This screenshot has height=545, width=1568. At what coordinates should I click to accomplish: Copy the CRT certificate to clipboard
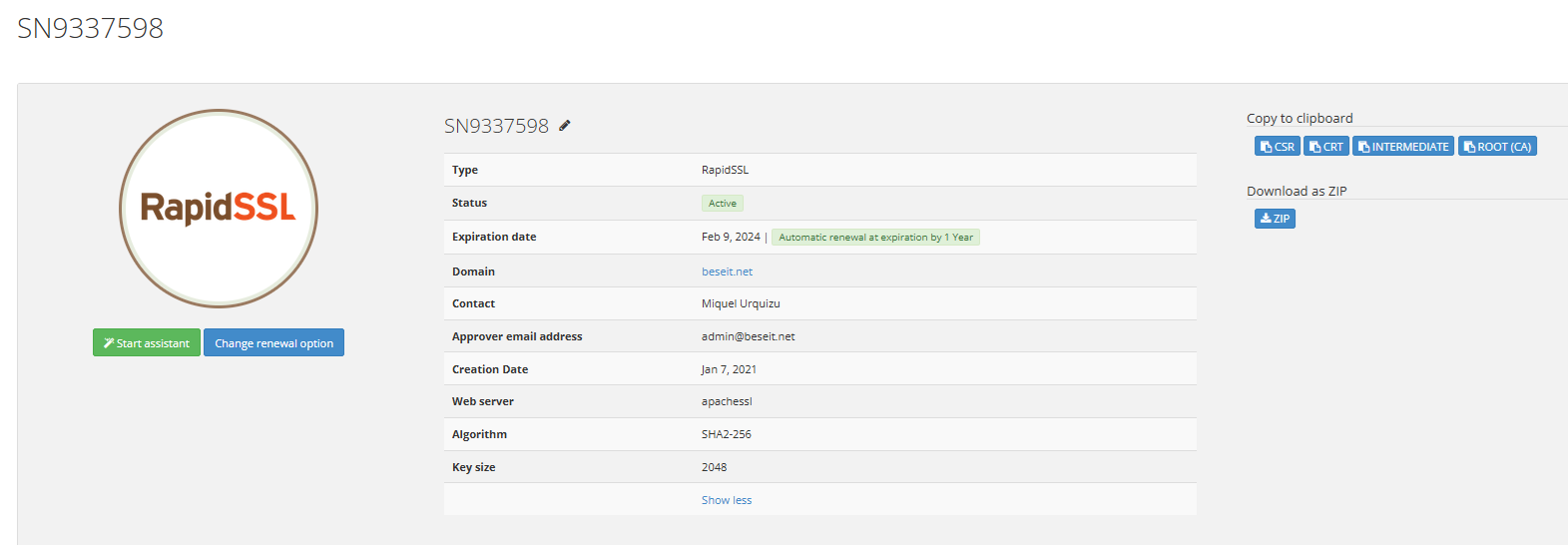click(1325, 147)
